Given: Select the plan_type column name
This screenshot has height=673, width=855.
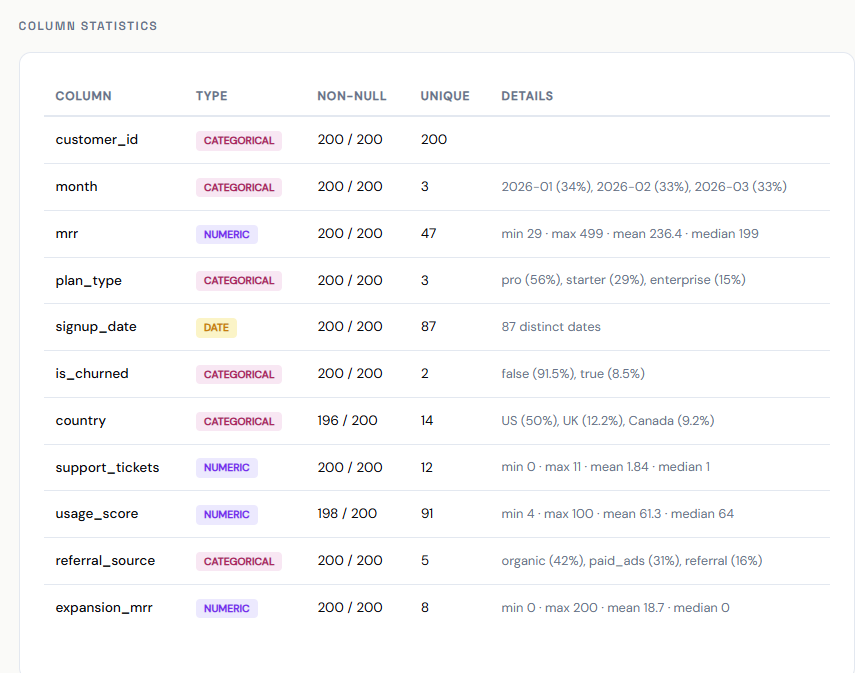Looking at the screenshot, I should 88,280.
